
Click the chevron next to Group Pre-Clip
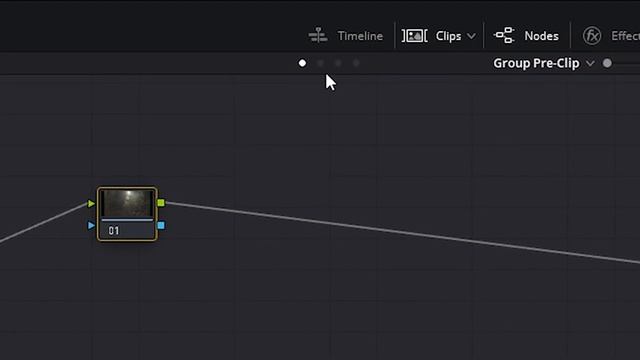590,63
